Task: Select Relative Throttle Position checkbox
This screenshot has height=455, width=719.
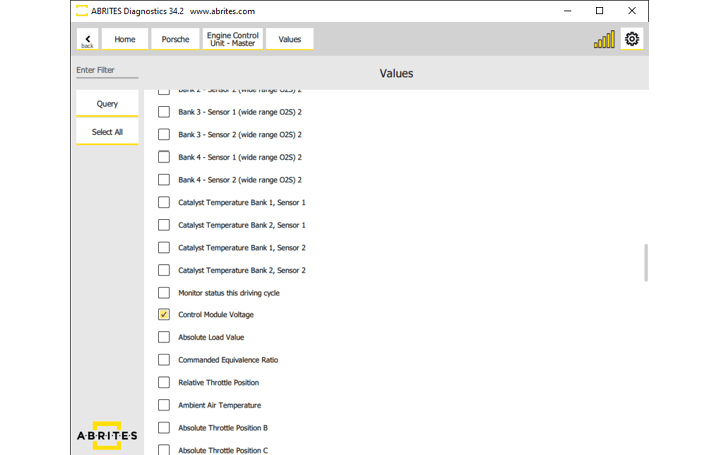Action: (x=164, y=382)
